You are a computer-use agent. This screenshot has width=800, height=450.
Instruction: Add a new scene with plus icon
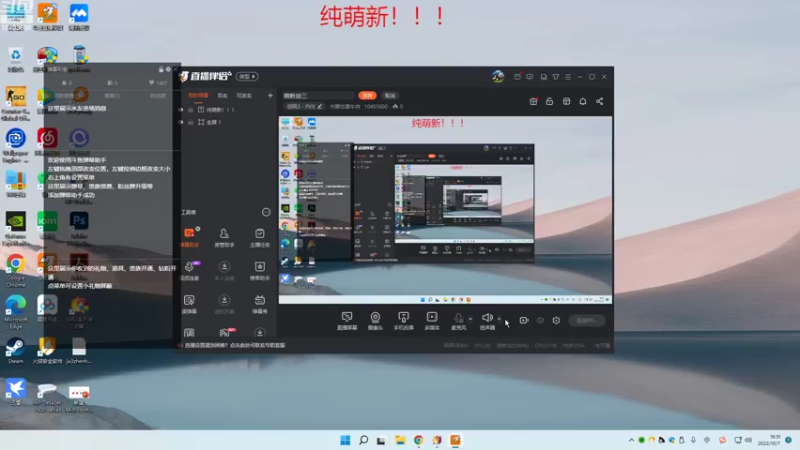coord(270,95)
